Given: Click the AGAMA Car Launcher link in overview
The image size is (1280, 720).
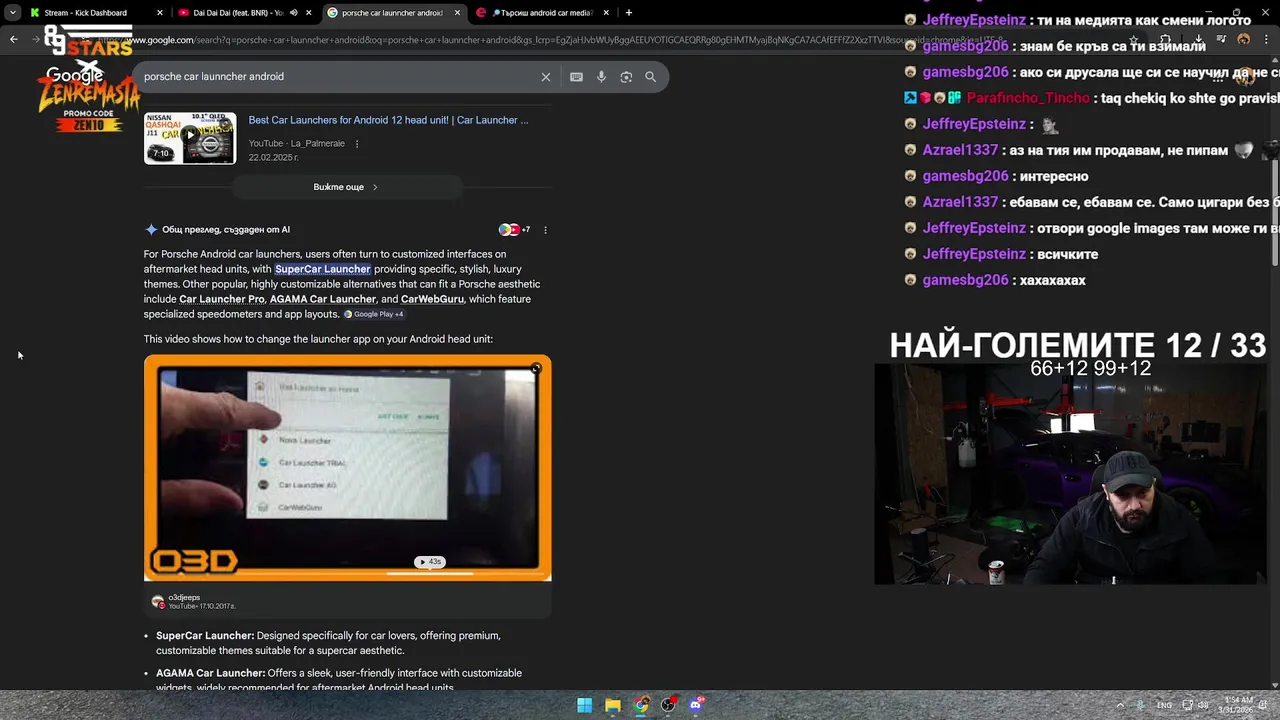Looking at the screenshot, I should 323,299.
